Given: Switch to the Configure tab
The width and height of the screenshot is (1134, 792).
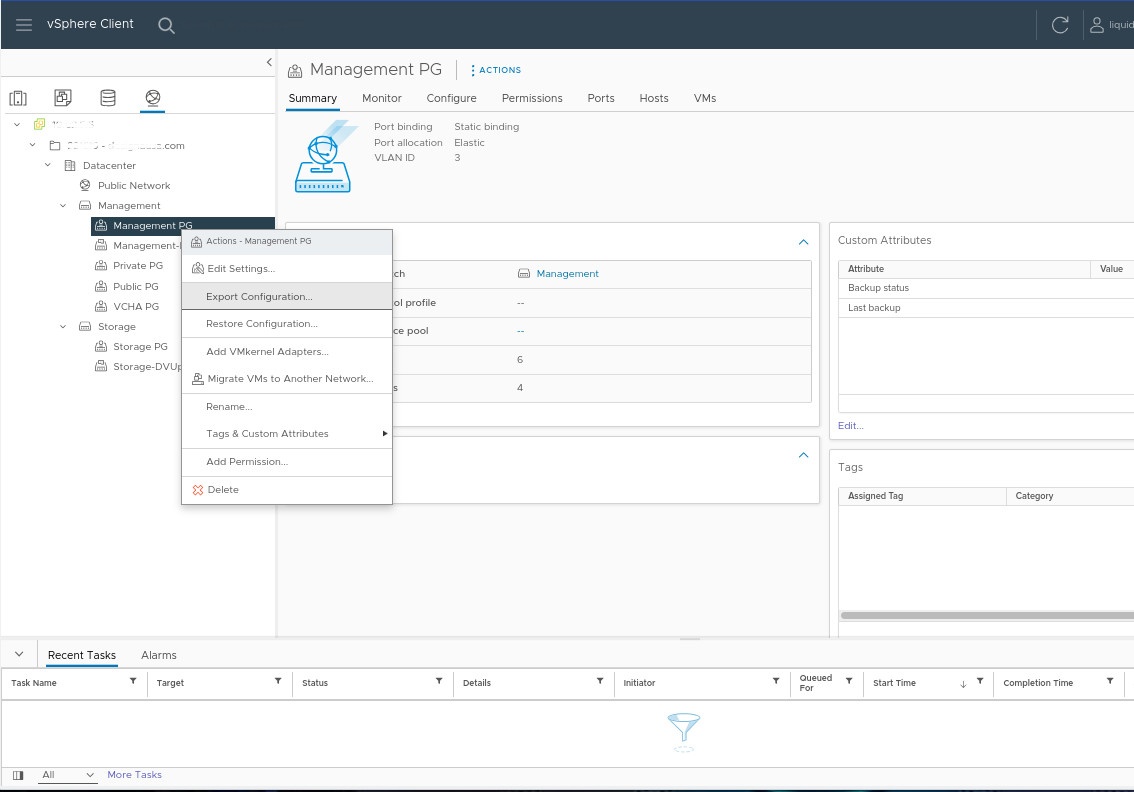Looking at the screenshot, I should (x=451, y=98).
